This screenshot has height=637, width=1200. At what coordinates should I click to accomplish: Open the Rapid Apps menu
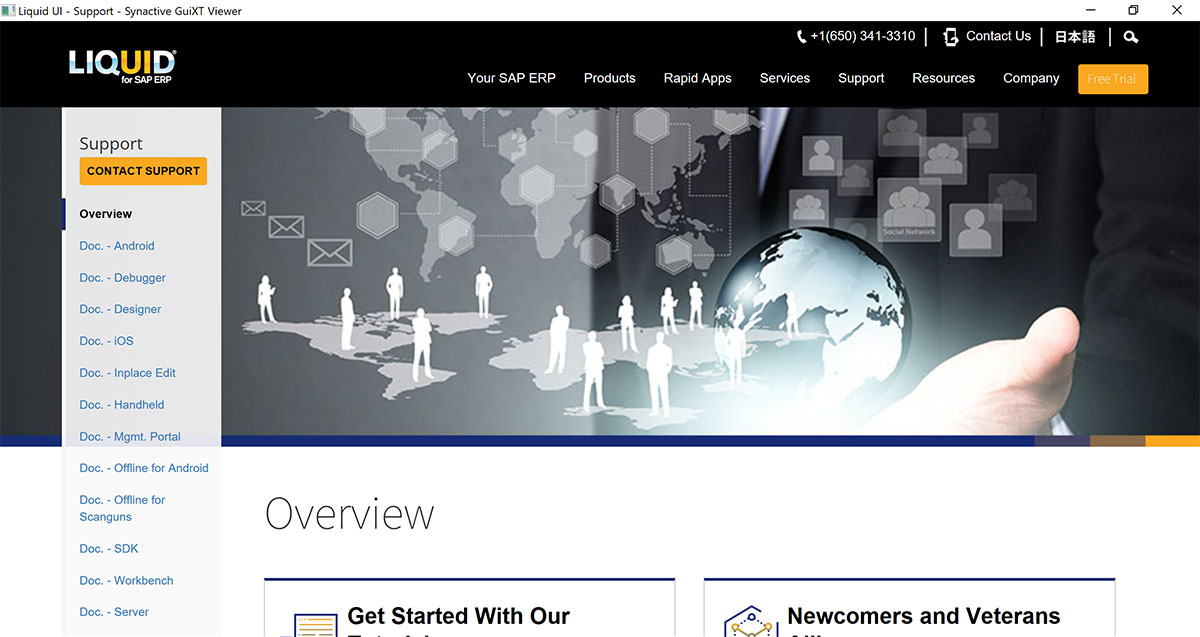(x=698, y=78)
